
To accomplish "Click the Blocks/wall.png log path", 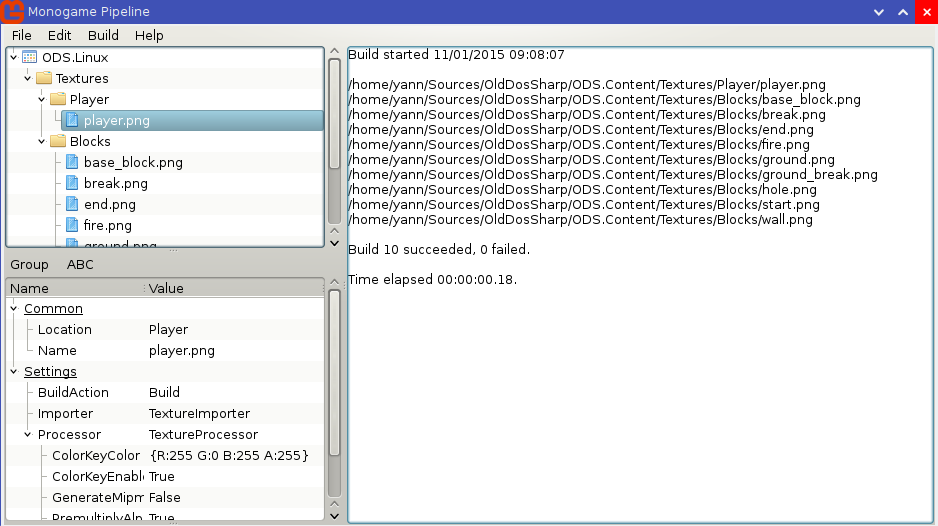I will (x=580, y=220).
